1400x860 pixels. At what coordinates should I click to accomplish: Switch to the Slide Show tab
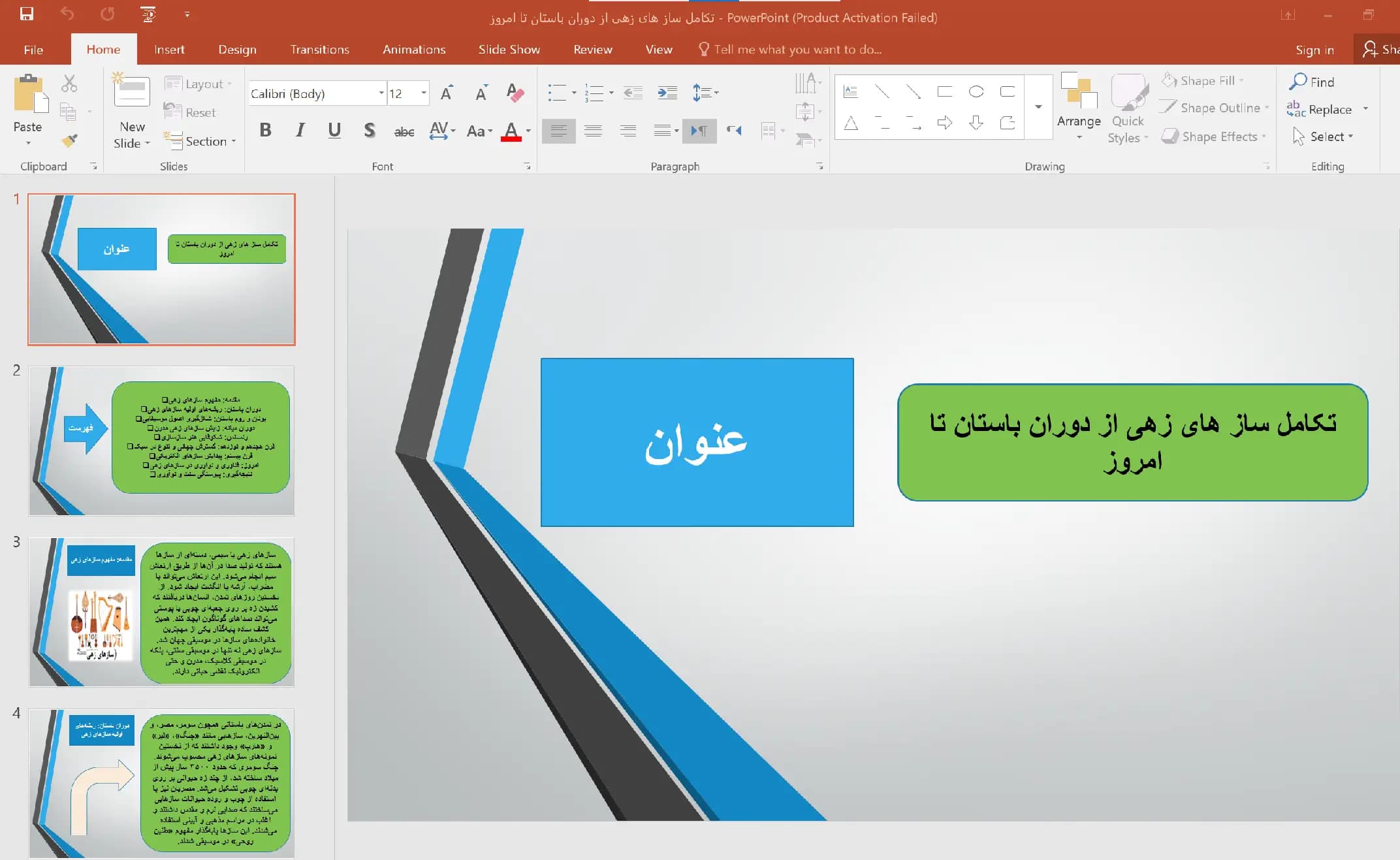tap(509, 50)
